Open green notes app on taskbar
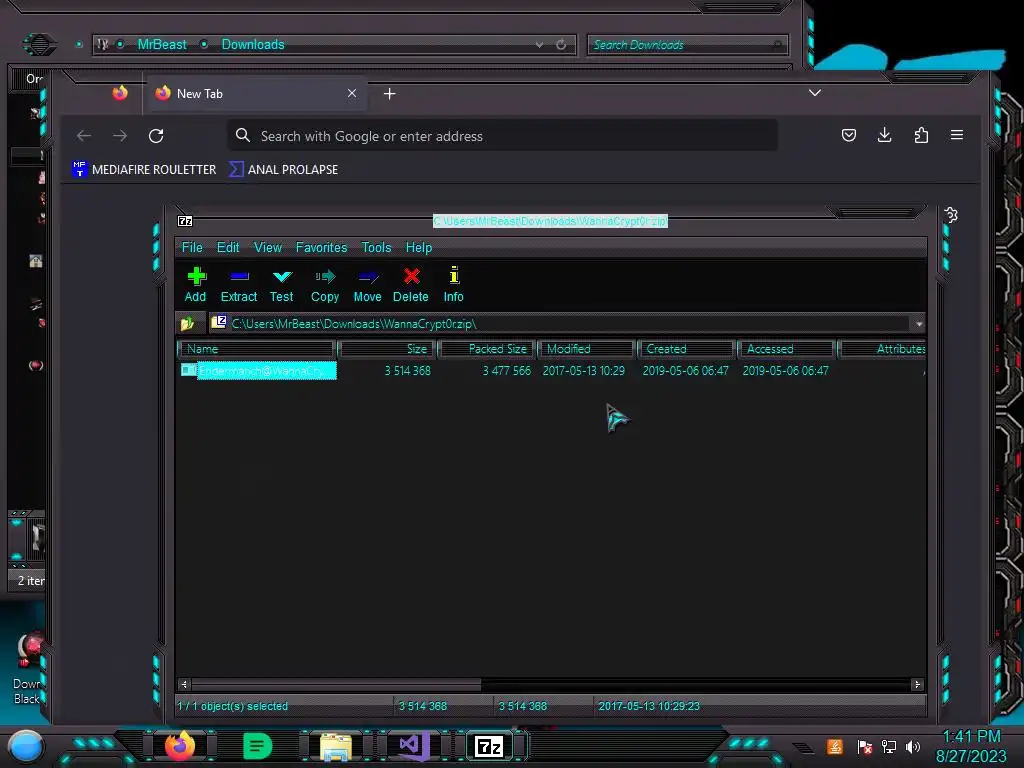Viewport: 1024px width, 768px height. tap(257, 746)
